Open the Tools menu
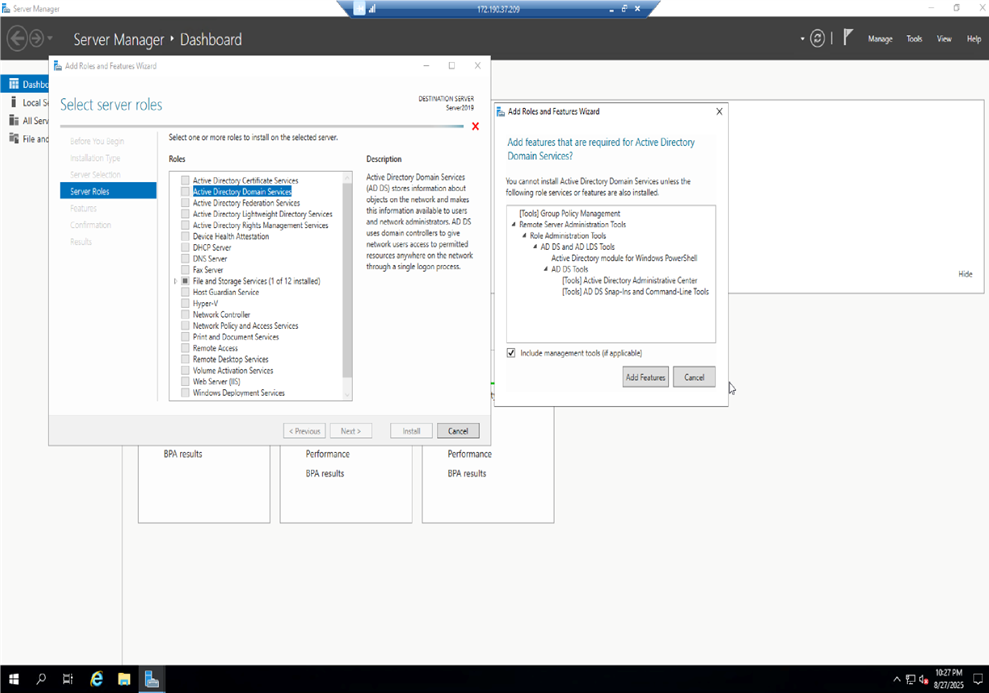 (914, 39)
